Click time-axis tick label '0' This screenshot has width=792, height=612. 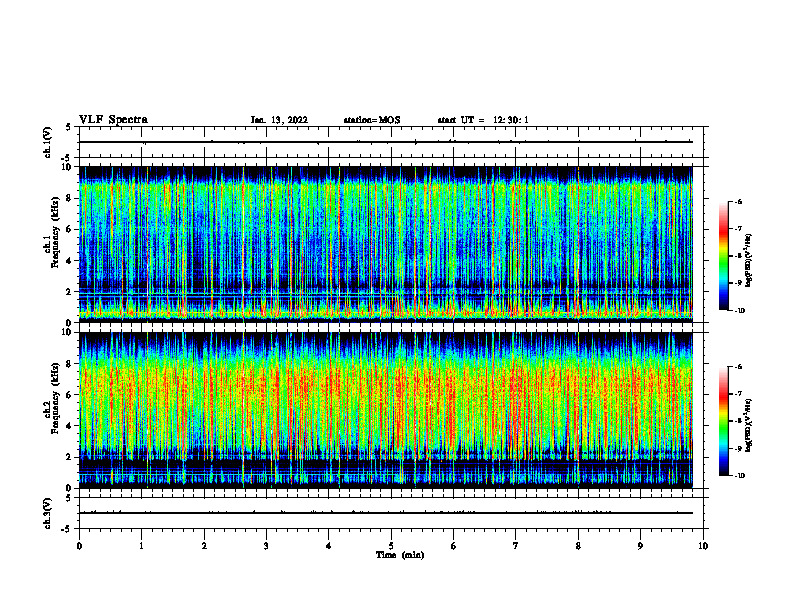79,546
